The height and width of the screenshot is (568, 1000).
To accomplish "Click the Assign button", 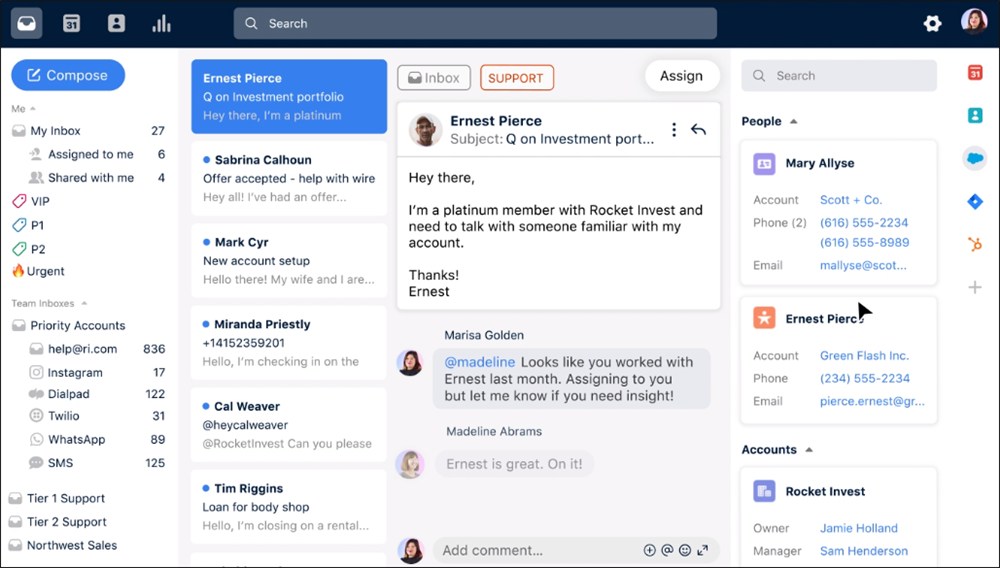I will [x=682, y=76].
